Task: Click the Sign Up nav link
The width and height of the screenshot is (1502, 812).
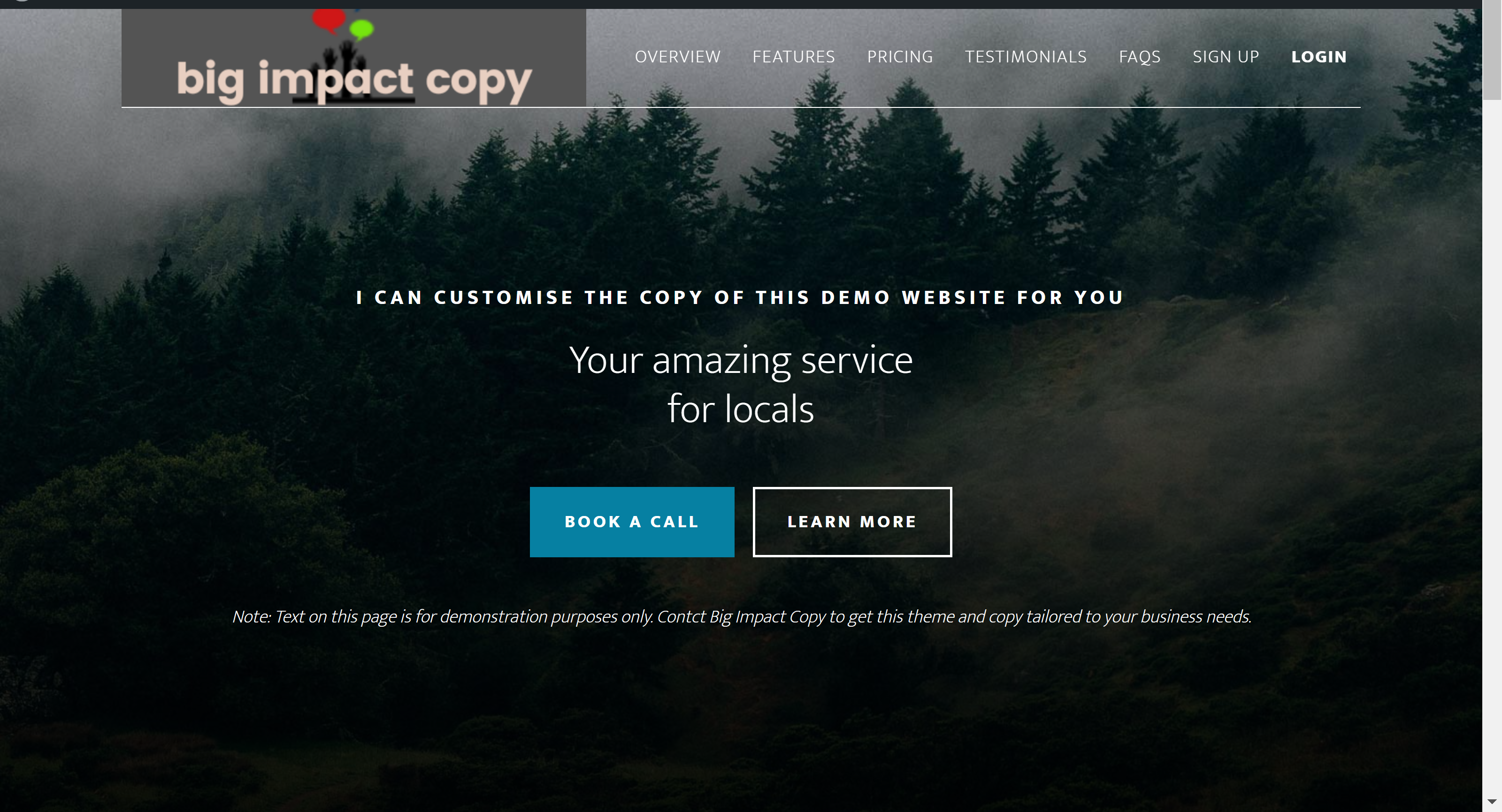Action: (1226, 57)
